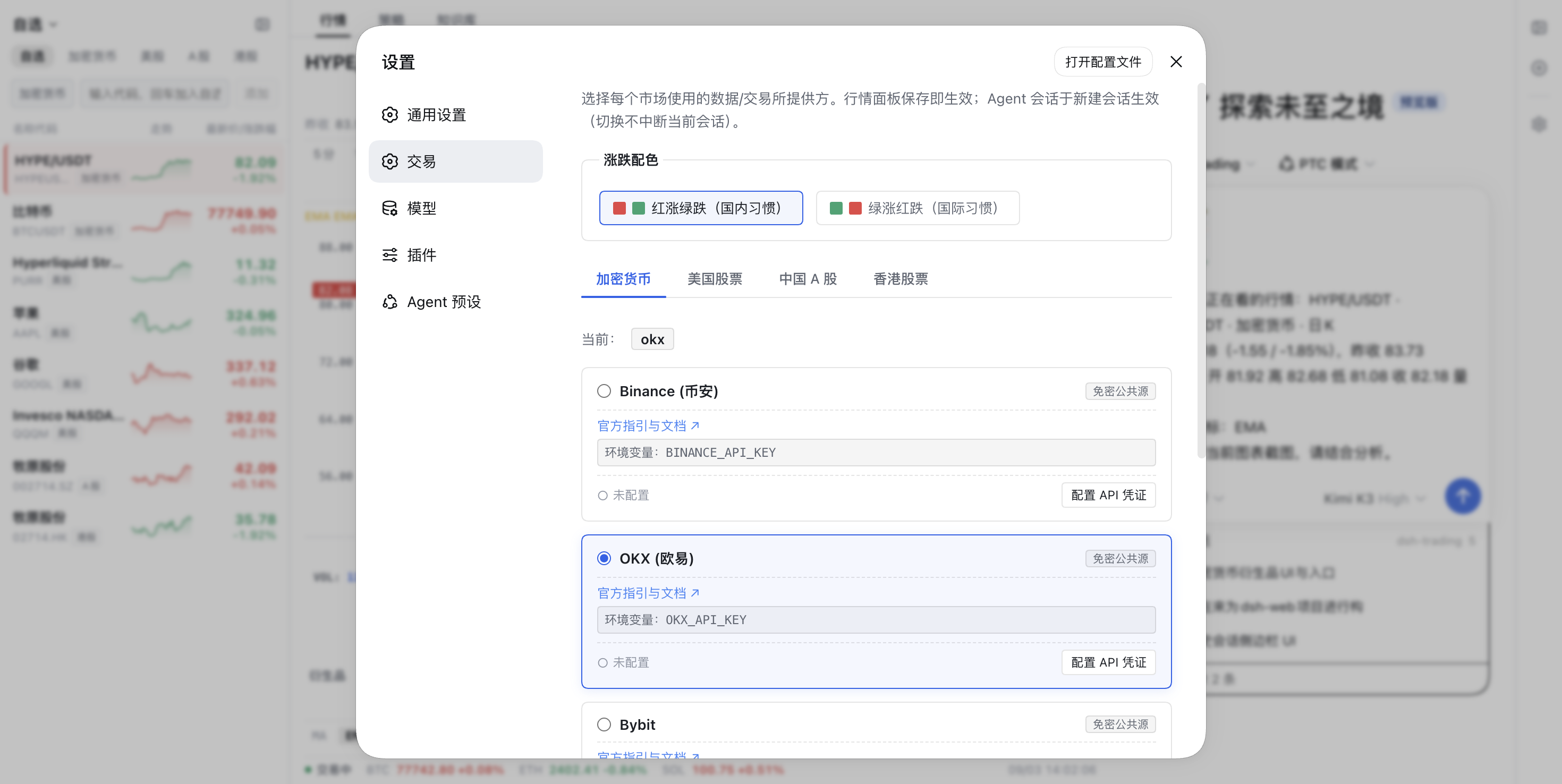Switch to the 香港股票 tab
The width and height of the screenshot is (1562, 784).
(901, 279)
